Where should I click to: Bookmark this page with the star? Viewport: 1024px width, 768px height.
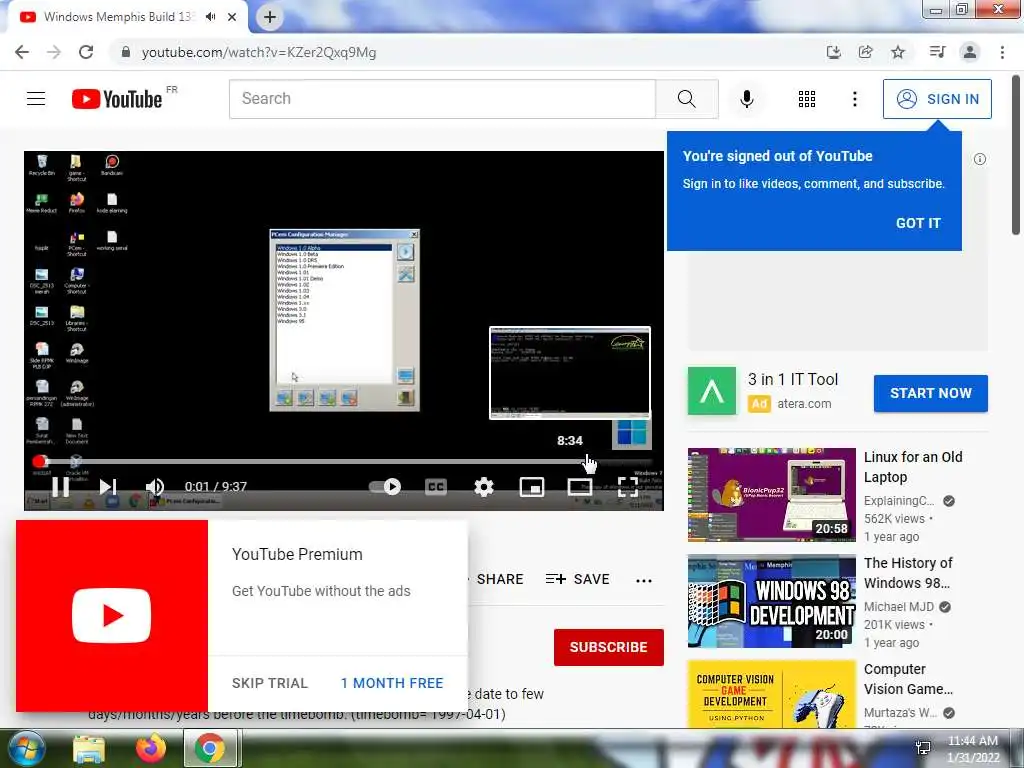point(898,52)
